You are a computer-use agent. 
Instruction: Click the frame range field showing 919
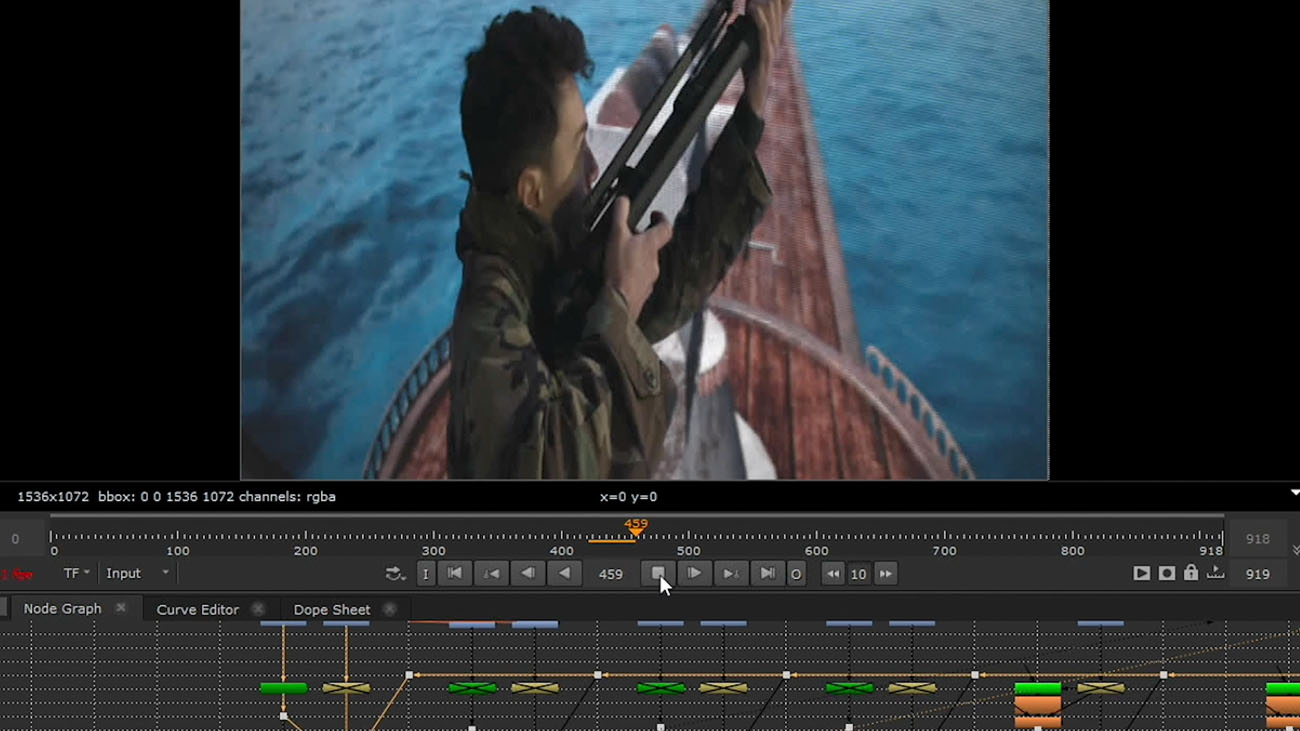(x=1257, y=574)
